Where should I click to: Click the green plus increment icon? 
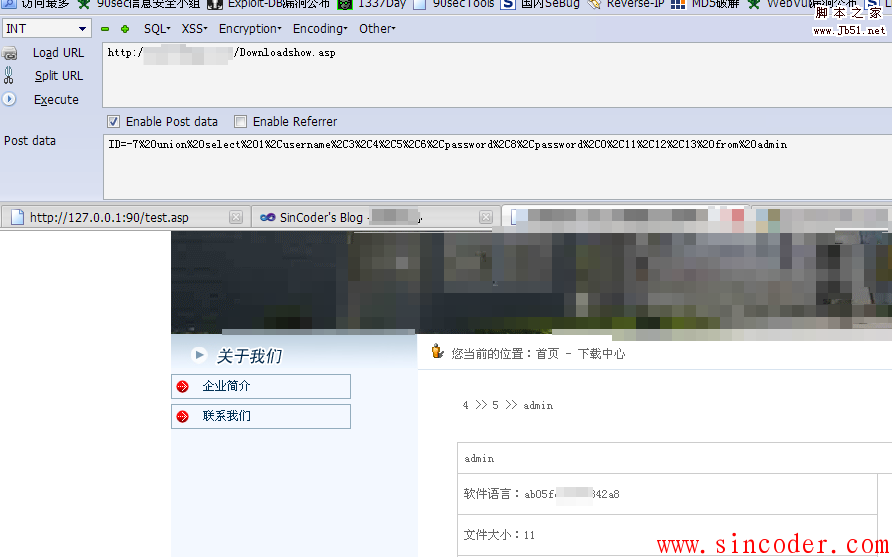[x=125, y=28]
